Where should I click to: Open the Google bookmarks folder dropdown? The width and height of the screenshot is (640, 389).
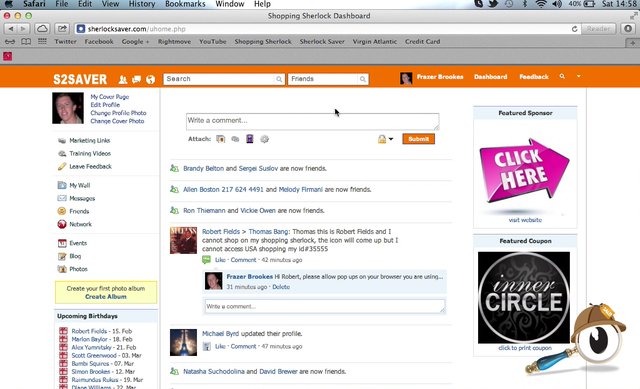pyautogui.click(x=135, y=42)
